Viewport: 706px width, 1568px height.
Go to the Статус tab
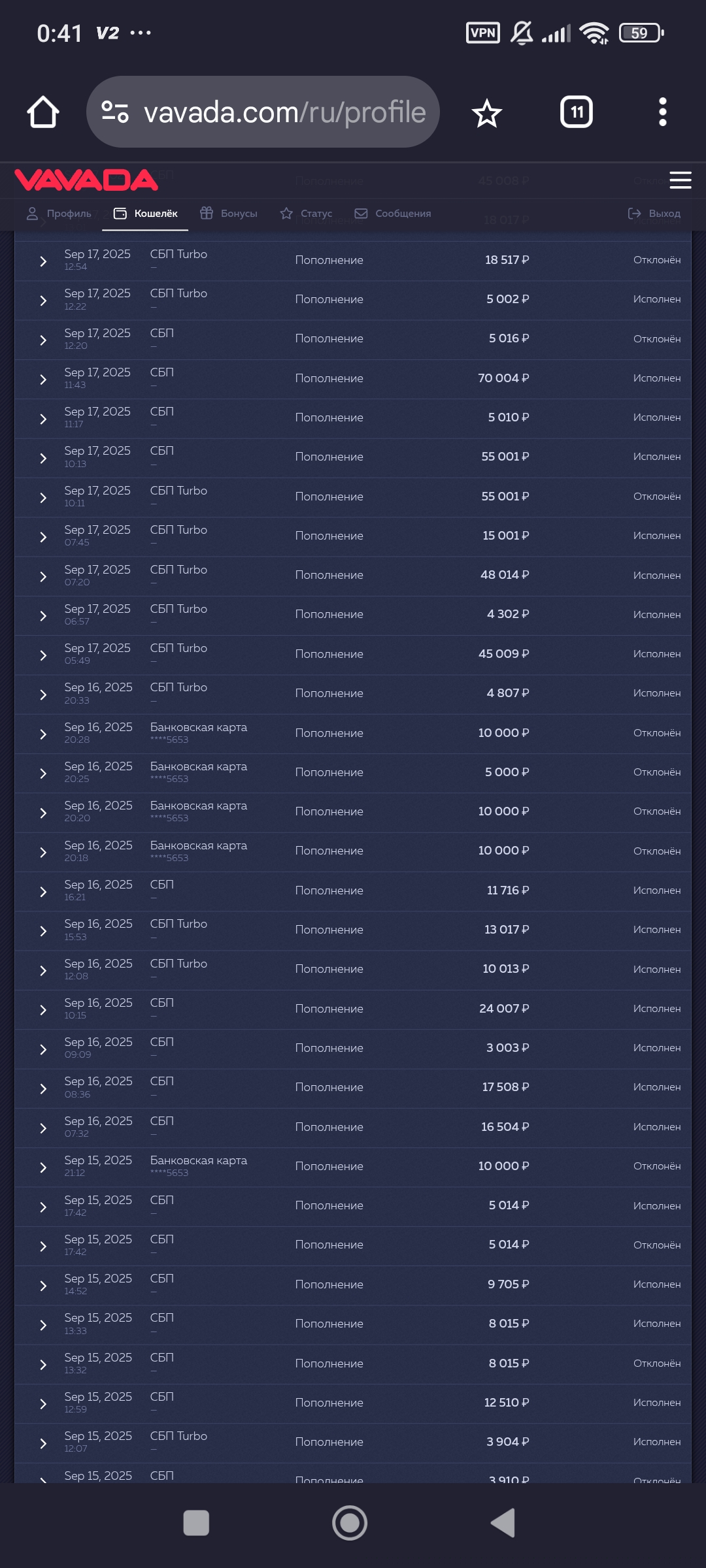pos(307,214)
